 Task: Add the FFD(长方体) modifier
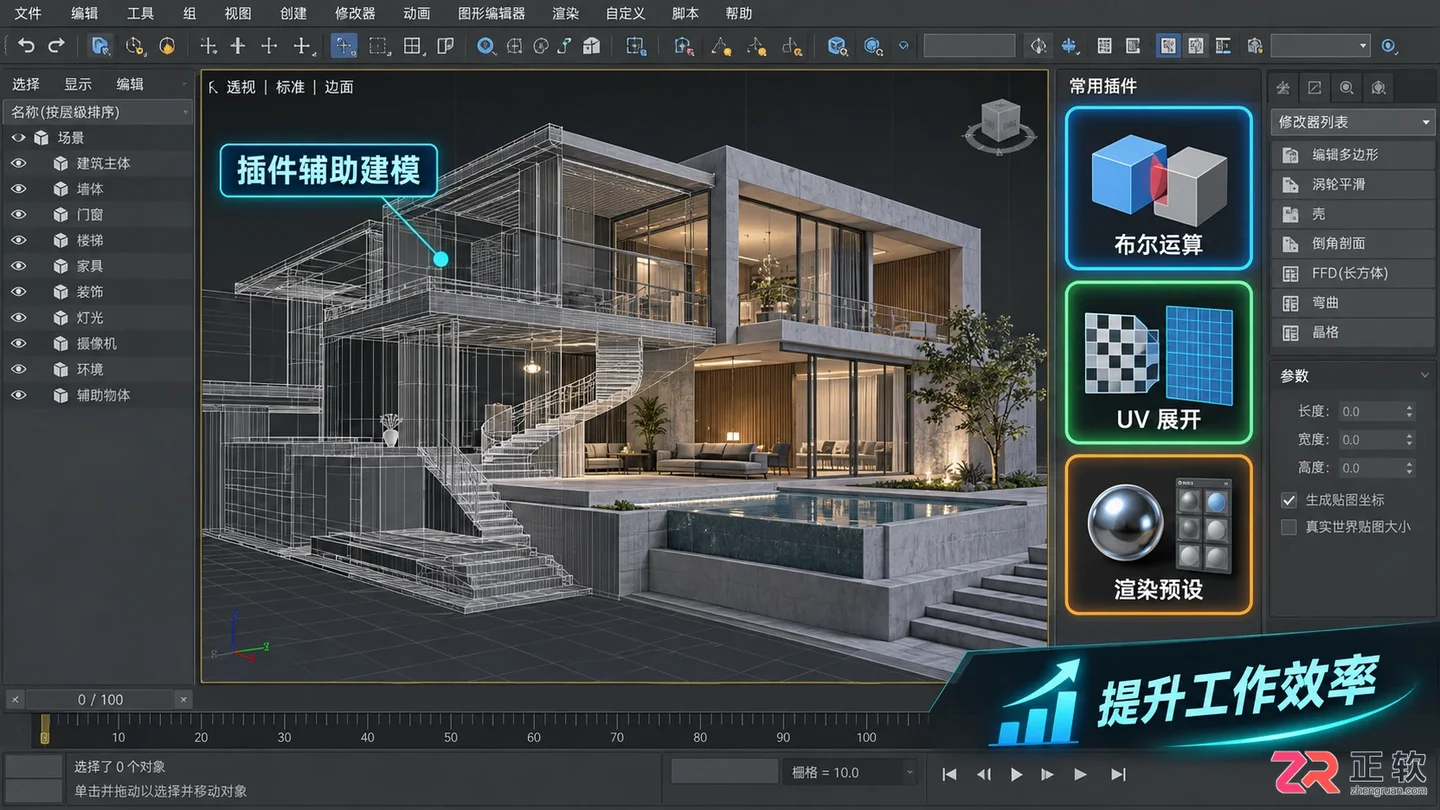[x=1353, y=273]
